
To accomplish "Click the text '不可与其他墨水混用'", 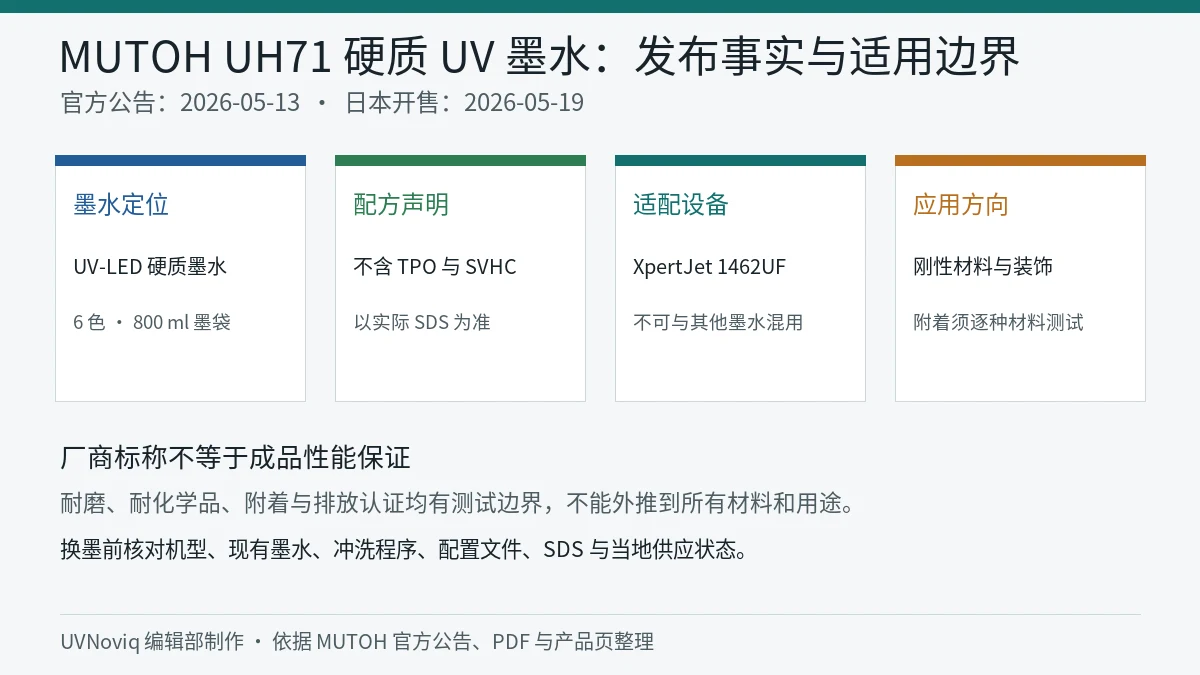I will pos(718,323).
